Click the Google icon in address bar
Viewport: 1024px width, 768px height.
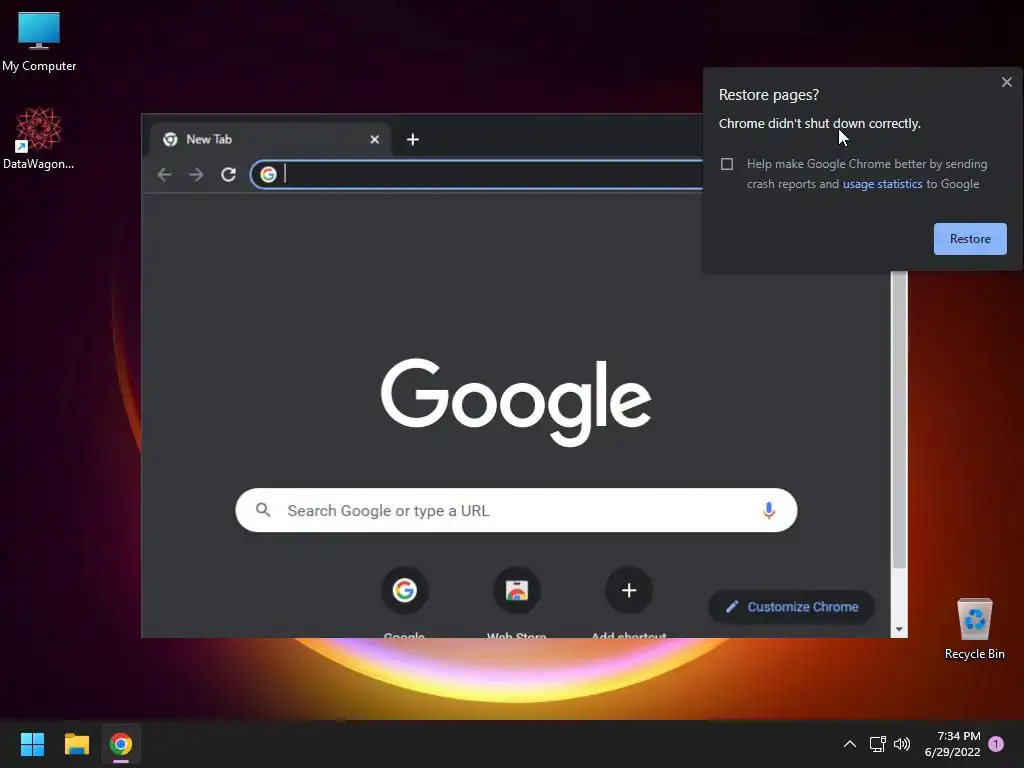click(268, 174)
